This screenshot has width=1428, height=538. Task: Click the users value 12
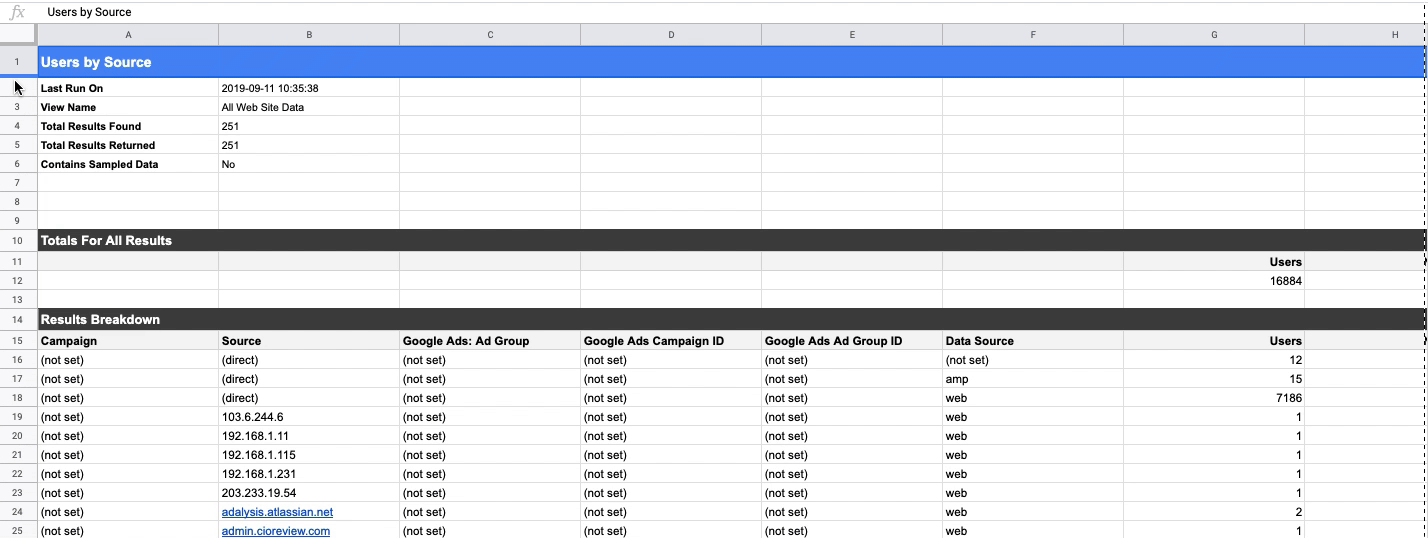coord(1214,360)
